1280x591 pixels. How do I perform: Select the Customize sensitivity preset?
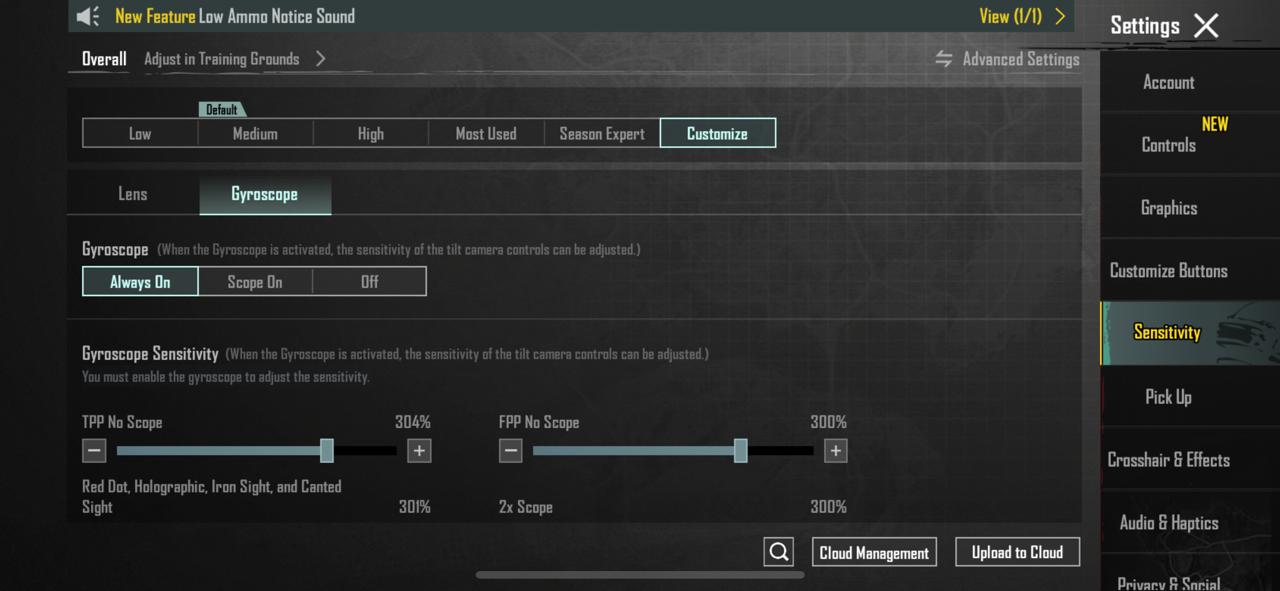click(717, 133)
